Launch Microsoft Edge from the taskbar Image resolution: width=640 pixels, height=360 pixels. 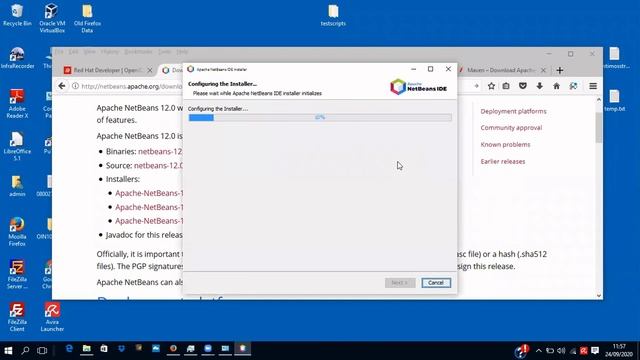pyautogui.click(x=69, y=349)
